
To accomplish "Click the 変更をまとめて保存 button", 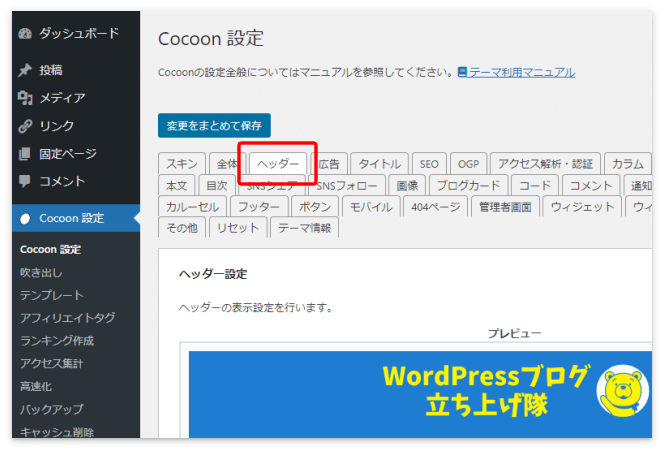I will tap(214, 125).
